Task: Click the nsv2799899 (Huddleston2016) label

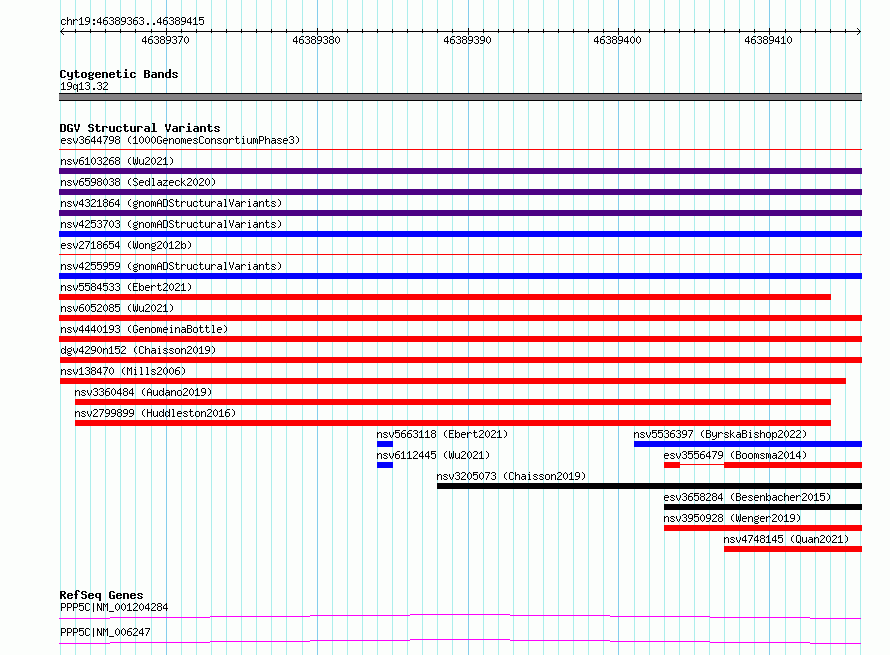Action: (155, 413)
